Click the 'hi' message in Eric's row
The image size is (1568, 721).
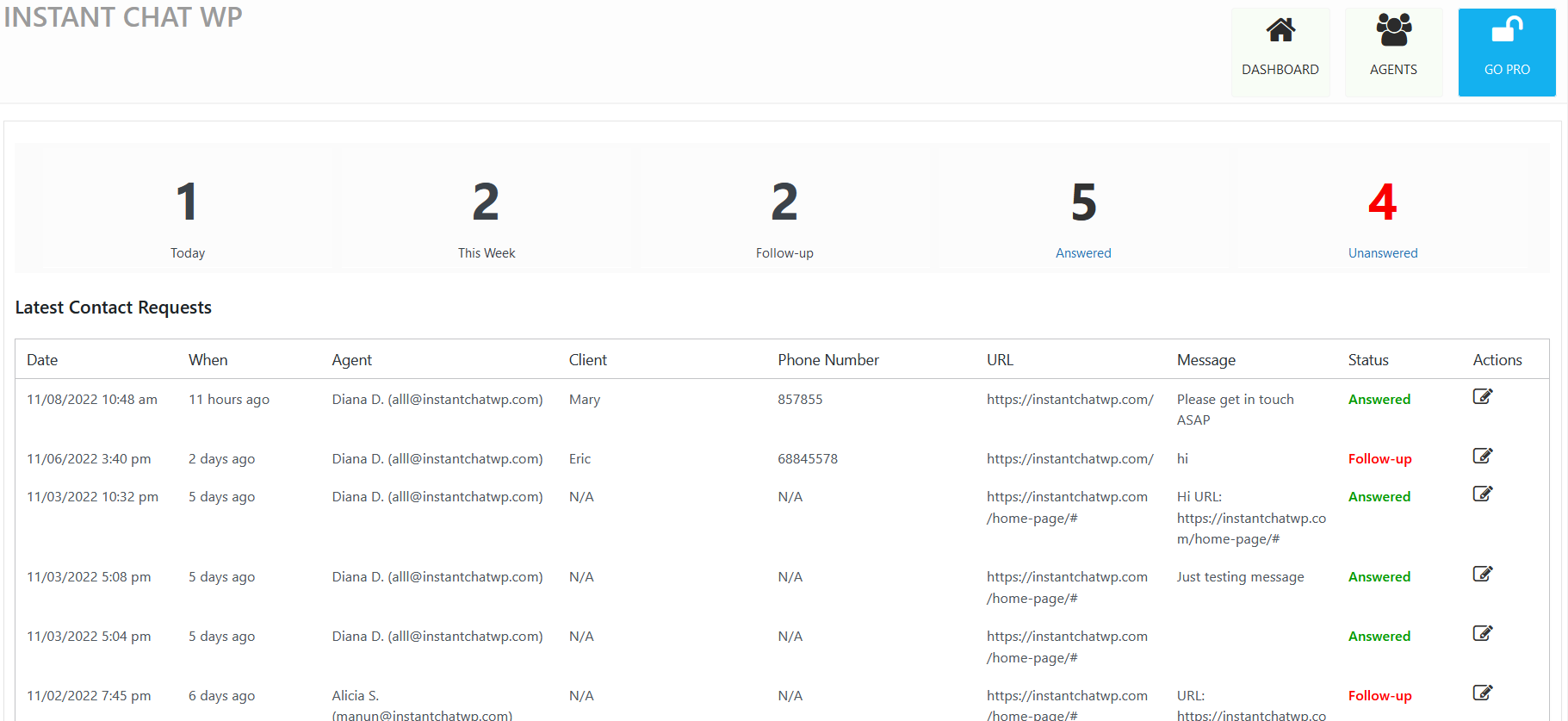[x=1182, y=459]
